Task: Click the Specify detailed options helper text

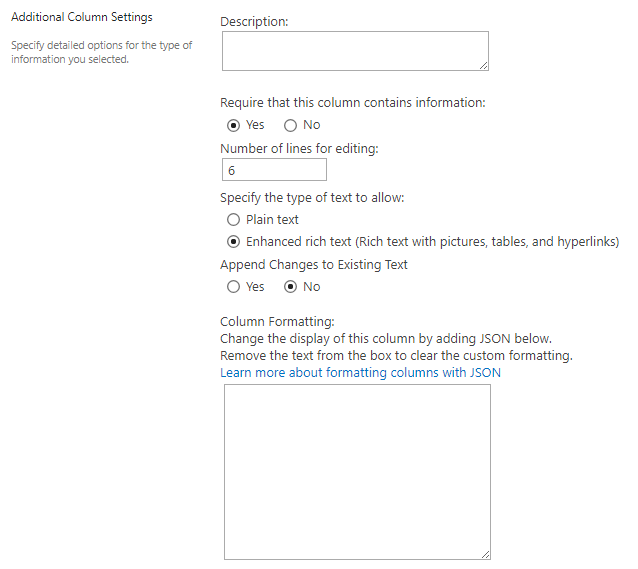Action: tap(101, 52)
